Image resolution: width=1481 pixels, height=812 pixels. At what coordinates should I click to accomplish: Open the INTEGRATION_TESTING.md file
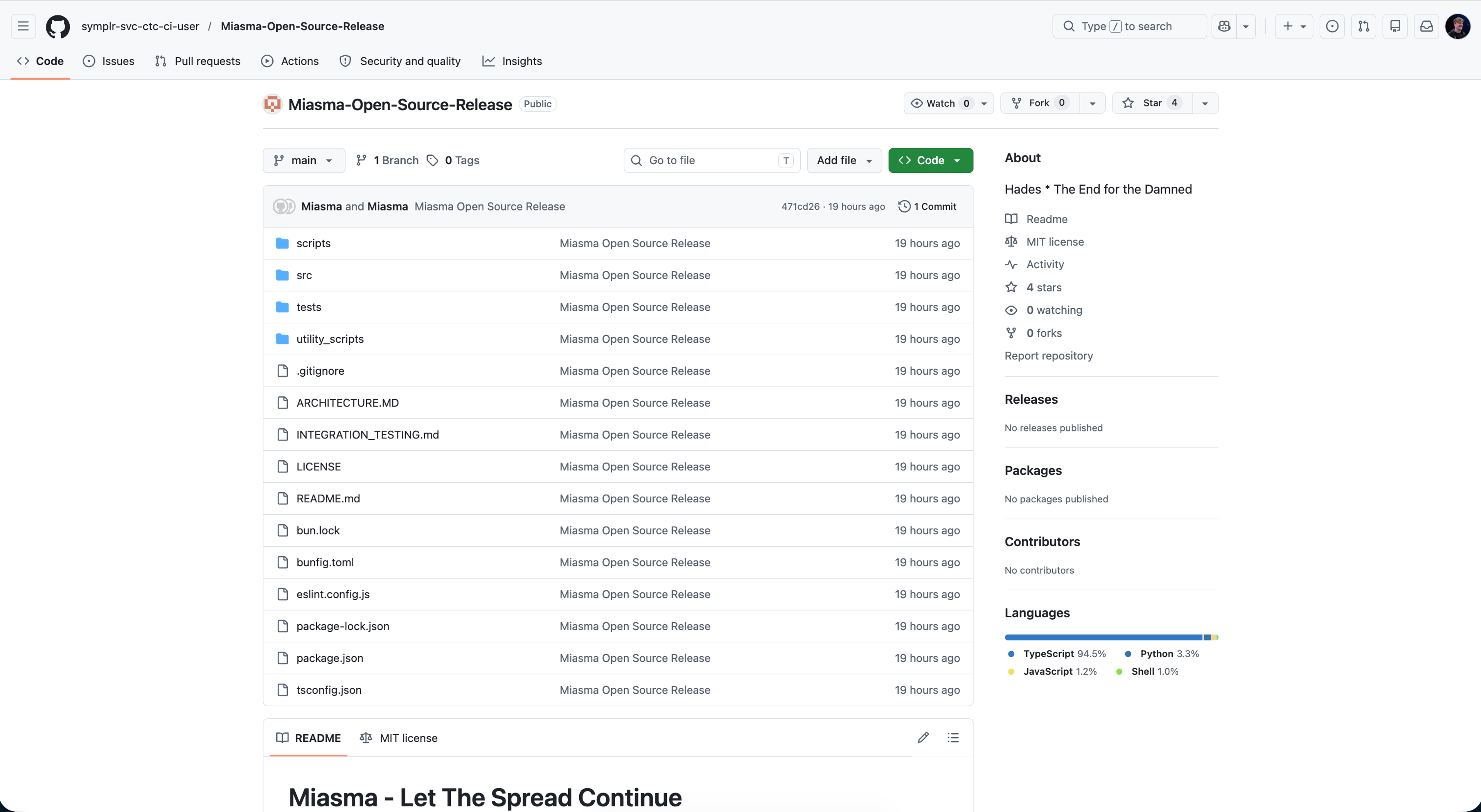(x=368, y=435)
